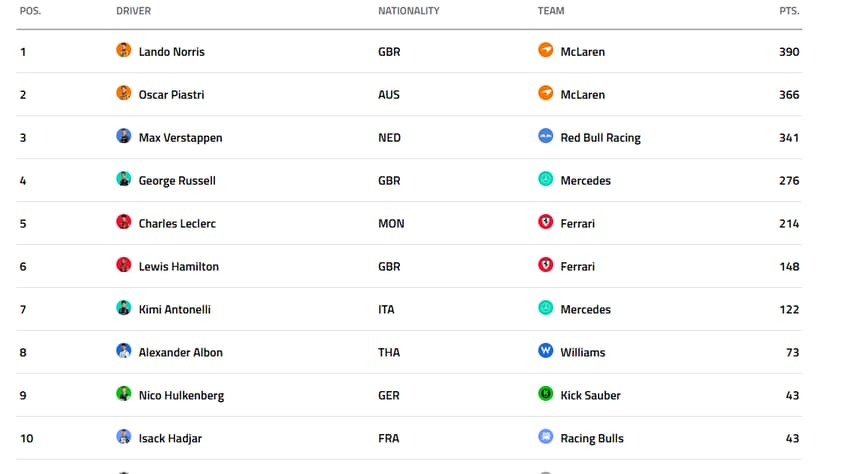
Task: Click the NATIONALITY column header
Action: pyautogui.click(x=408, y=11)
